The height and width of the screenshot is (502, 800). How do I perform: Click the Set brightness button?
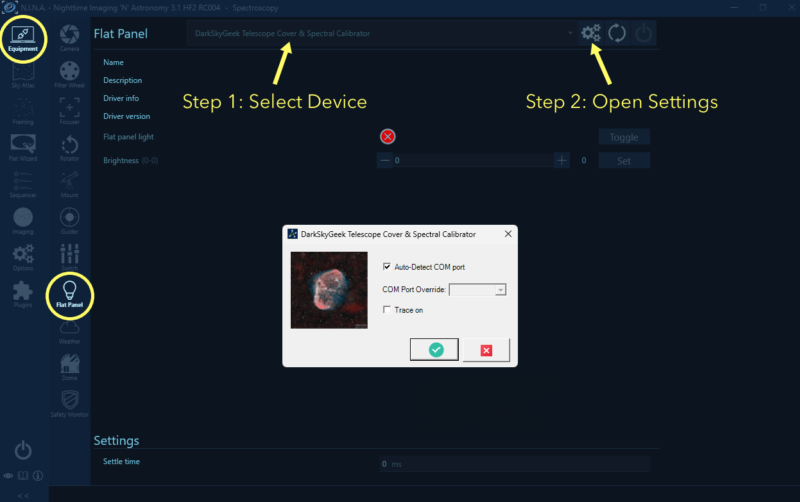624,161
